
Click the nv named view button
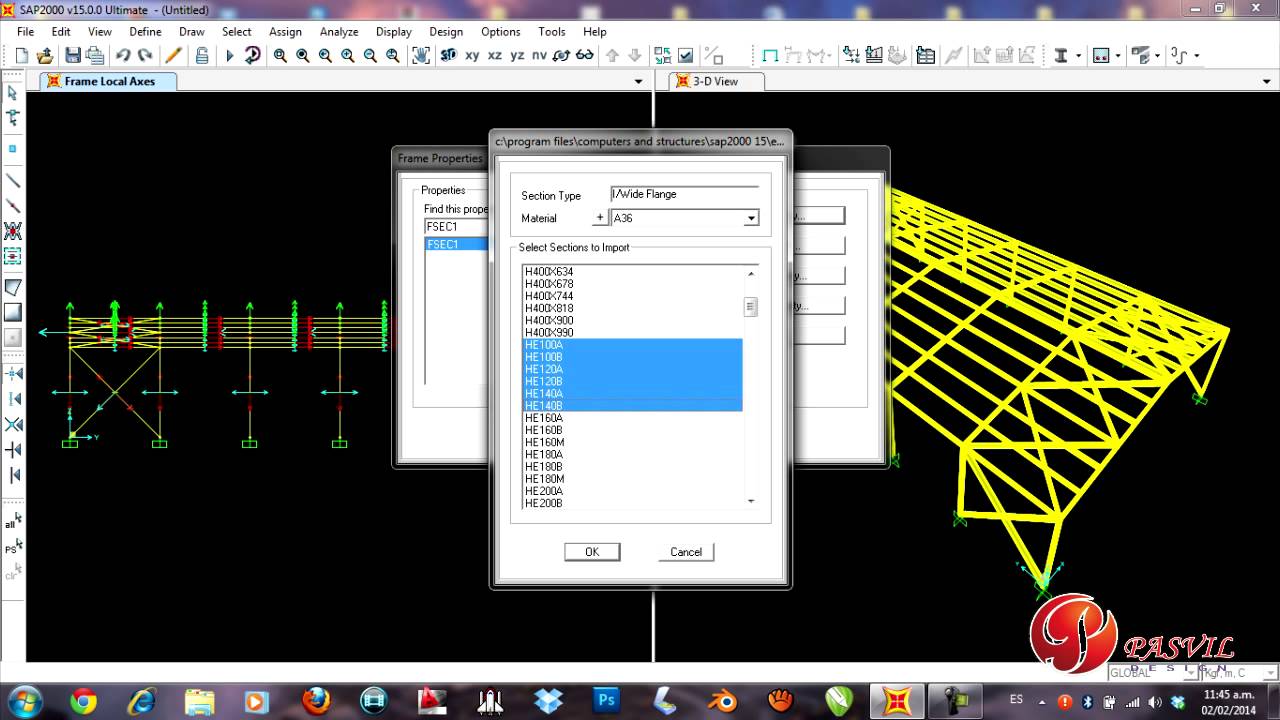click(540, 56)
